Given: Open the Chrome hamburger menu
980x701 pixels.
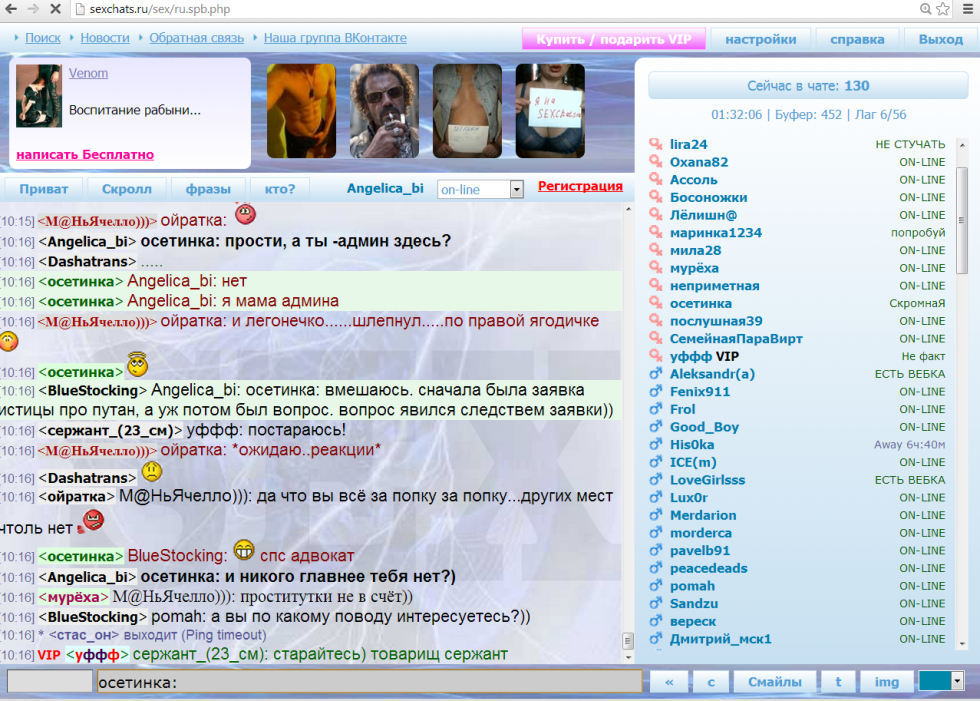Looking at the screenshot, I should tap(966, 9).
